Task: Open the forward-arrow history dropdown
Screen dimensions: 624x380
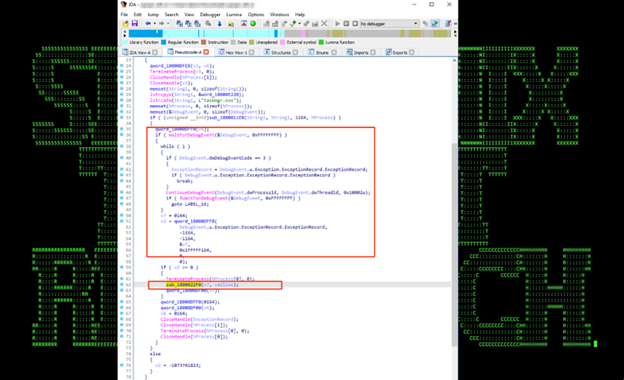Action: (168, 23)
